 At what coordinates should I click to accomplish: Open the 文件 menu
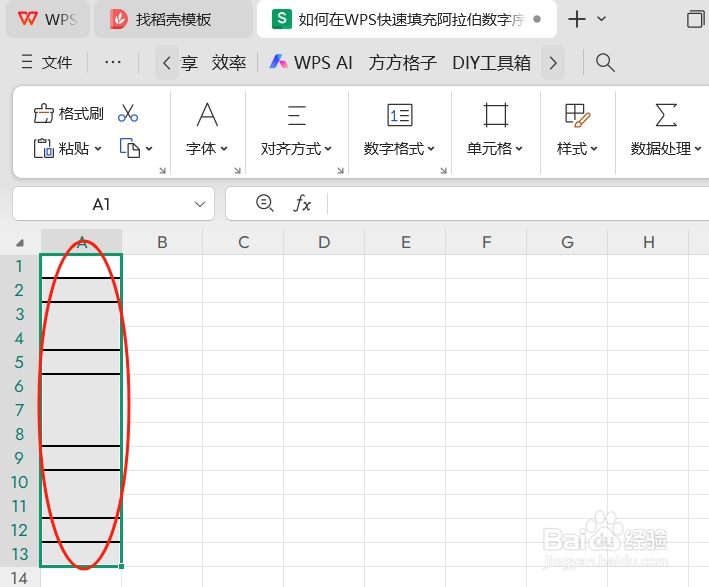coord(47,62)
